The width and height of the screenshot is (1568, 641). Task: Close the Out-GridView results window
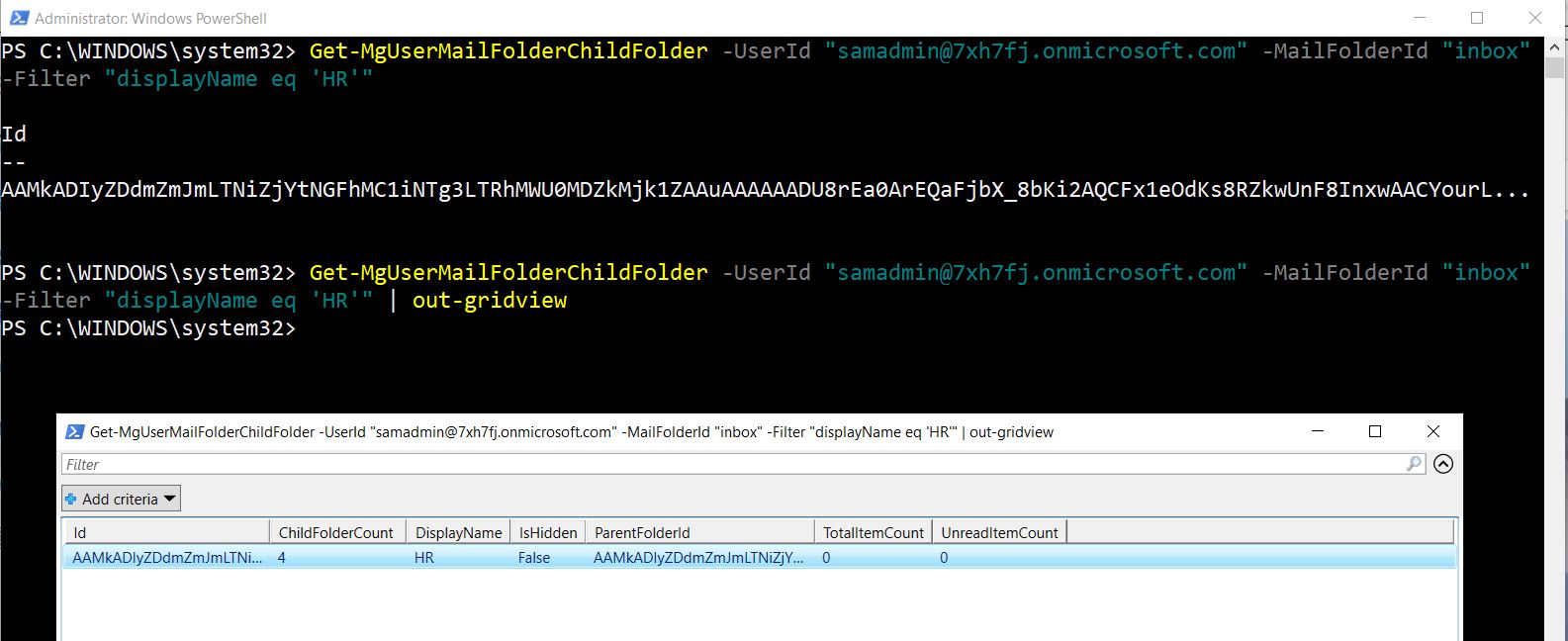click(1432, 431)
